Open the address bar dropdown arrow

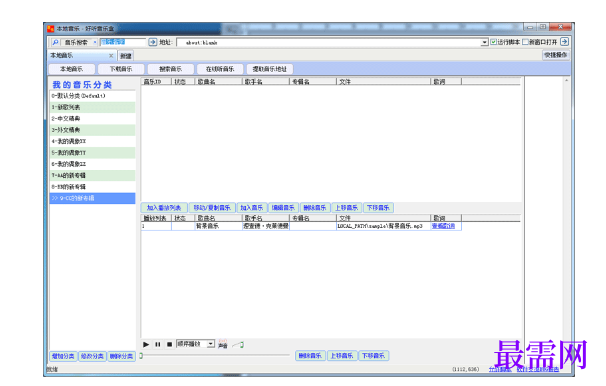pyautogui.click(x=484, y=42)
